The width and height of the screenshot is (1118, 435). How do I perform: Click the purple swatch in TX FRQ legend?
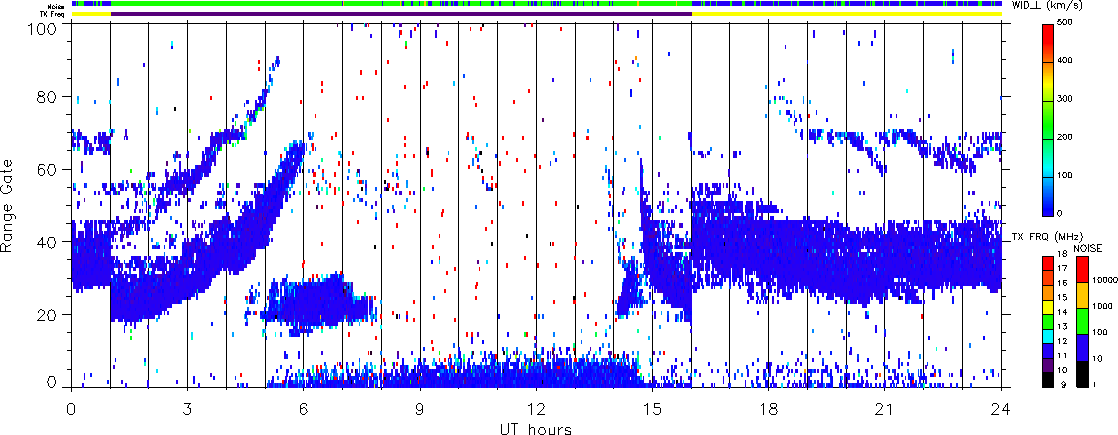click(x=1048, y=364)
